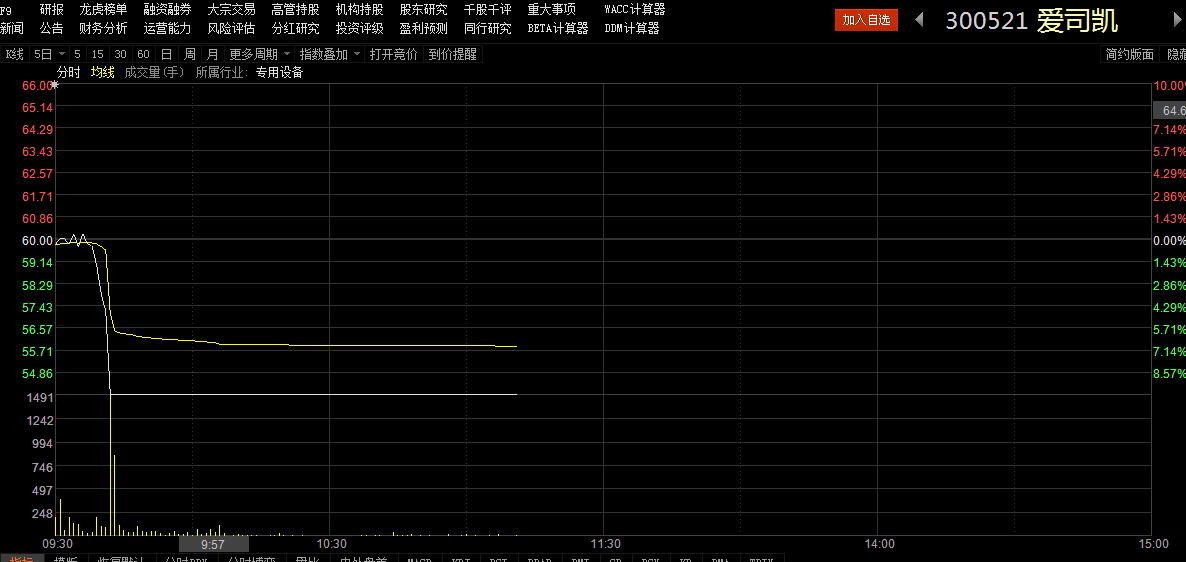Open the WACC计算器 calculator
The image size is (1186, 562).
click(634, 9)
